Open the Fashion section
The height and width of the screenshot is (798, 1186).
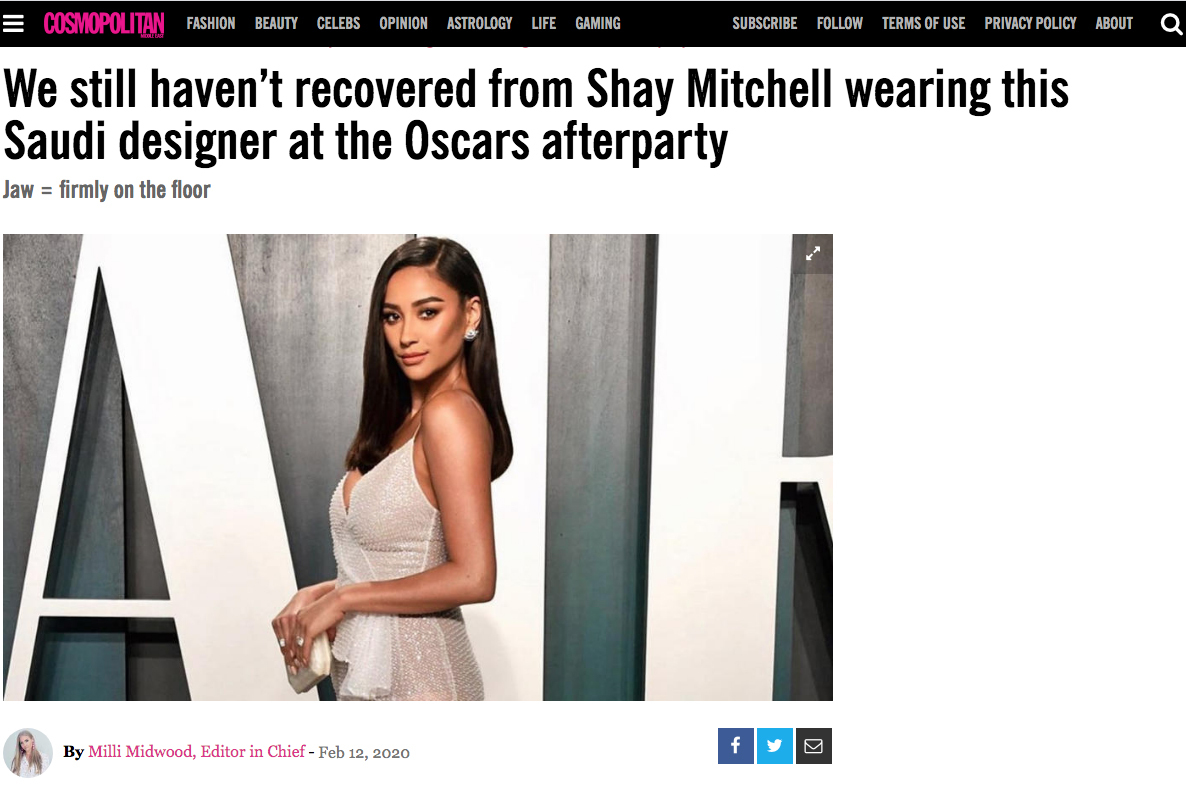tap(211, 23)
